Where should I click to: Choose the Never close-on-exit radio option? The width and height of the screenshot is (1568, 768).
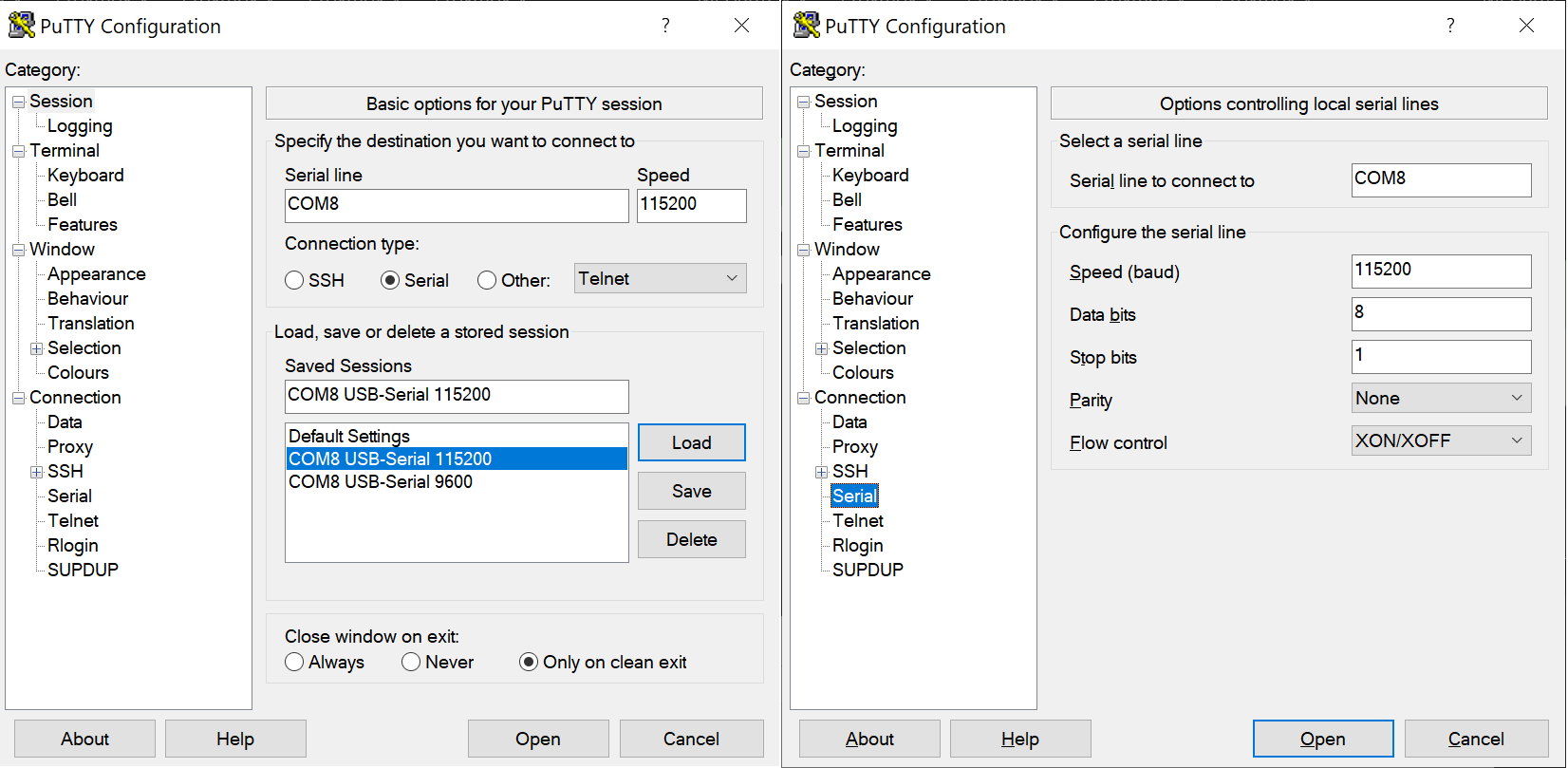[x=411, y=662]
